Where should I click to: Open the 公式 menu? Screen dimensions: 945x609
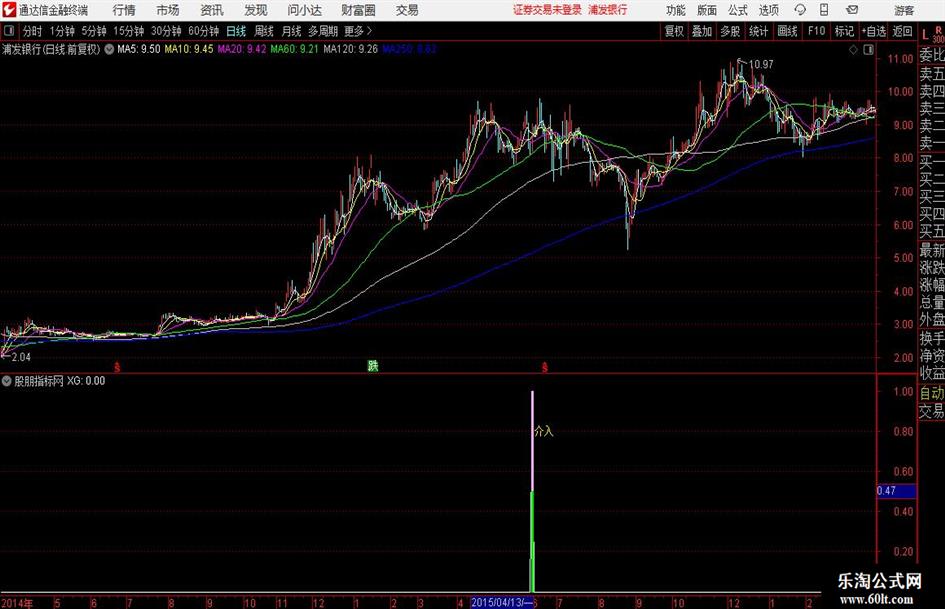(737, 10)
